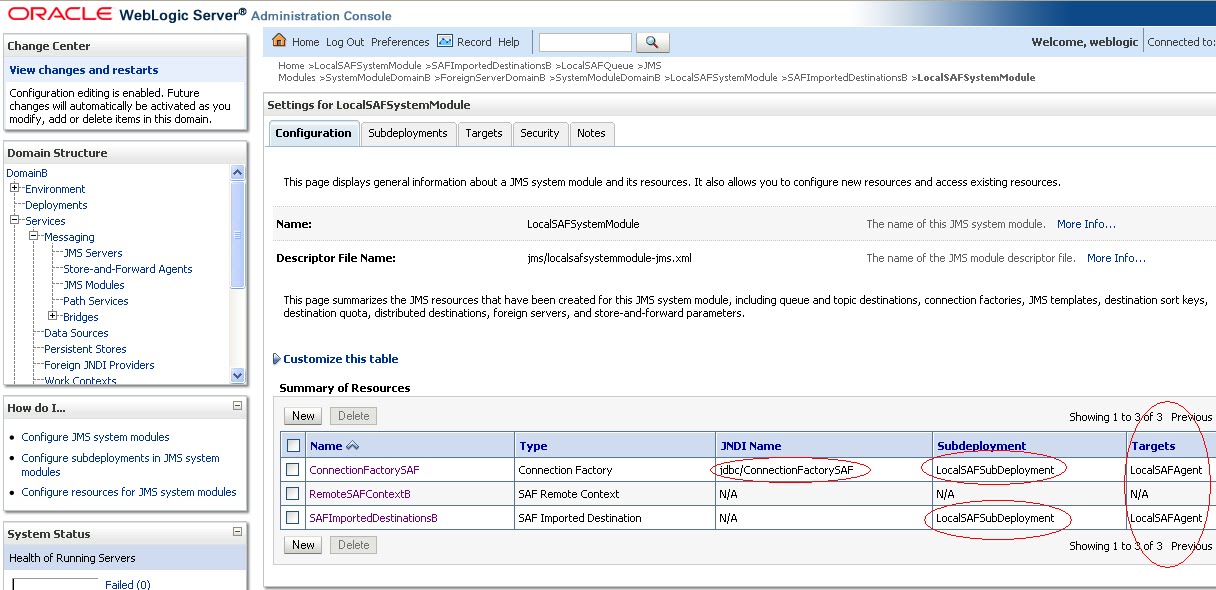This screenshot has width=1216, height=590.
Task: Click More Info next to module name
Action: [x=1086, y=224]
